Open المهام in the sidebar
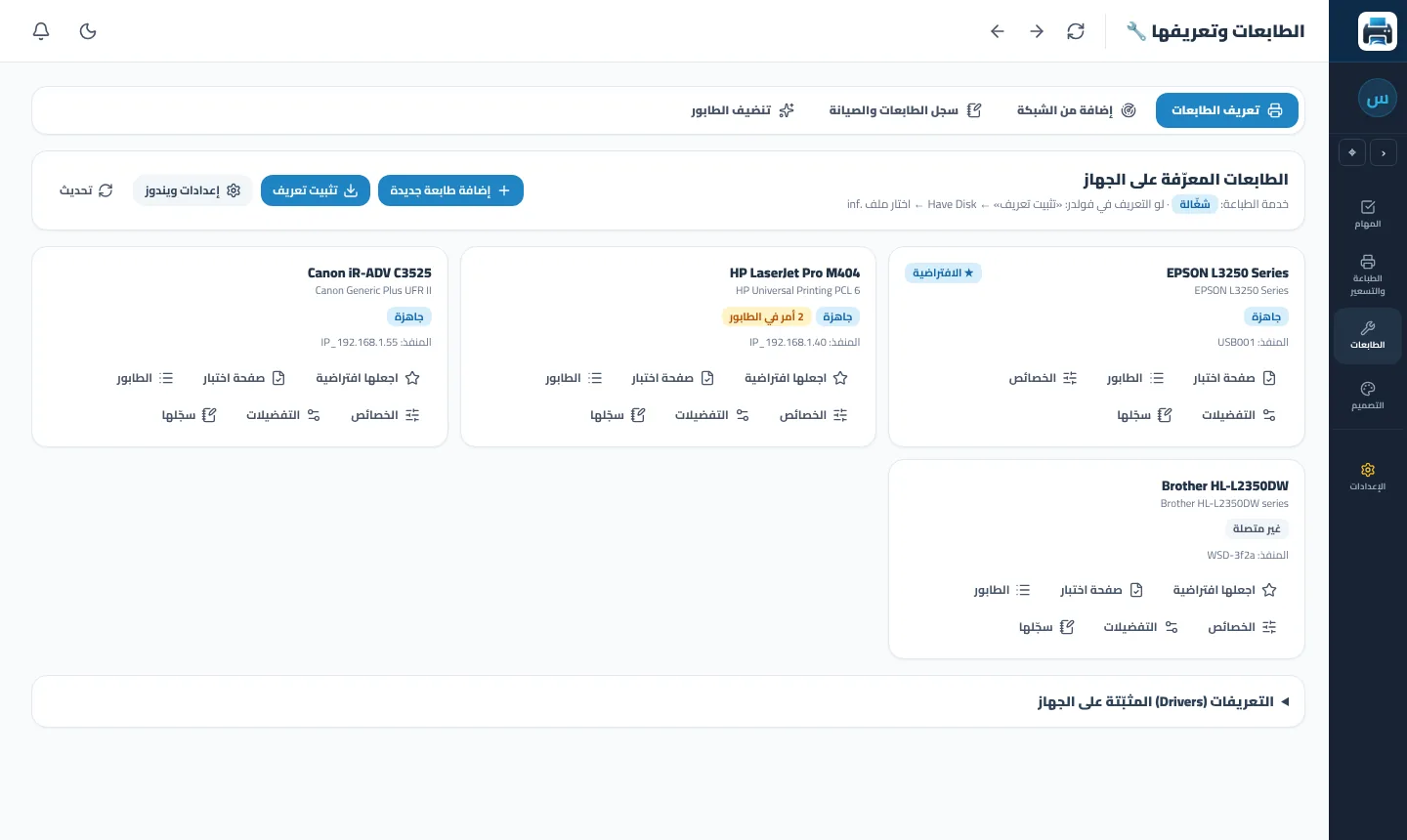 [1368, 214]
